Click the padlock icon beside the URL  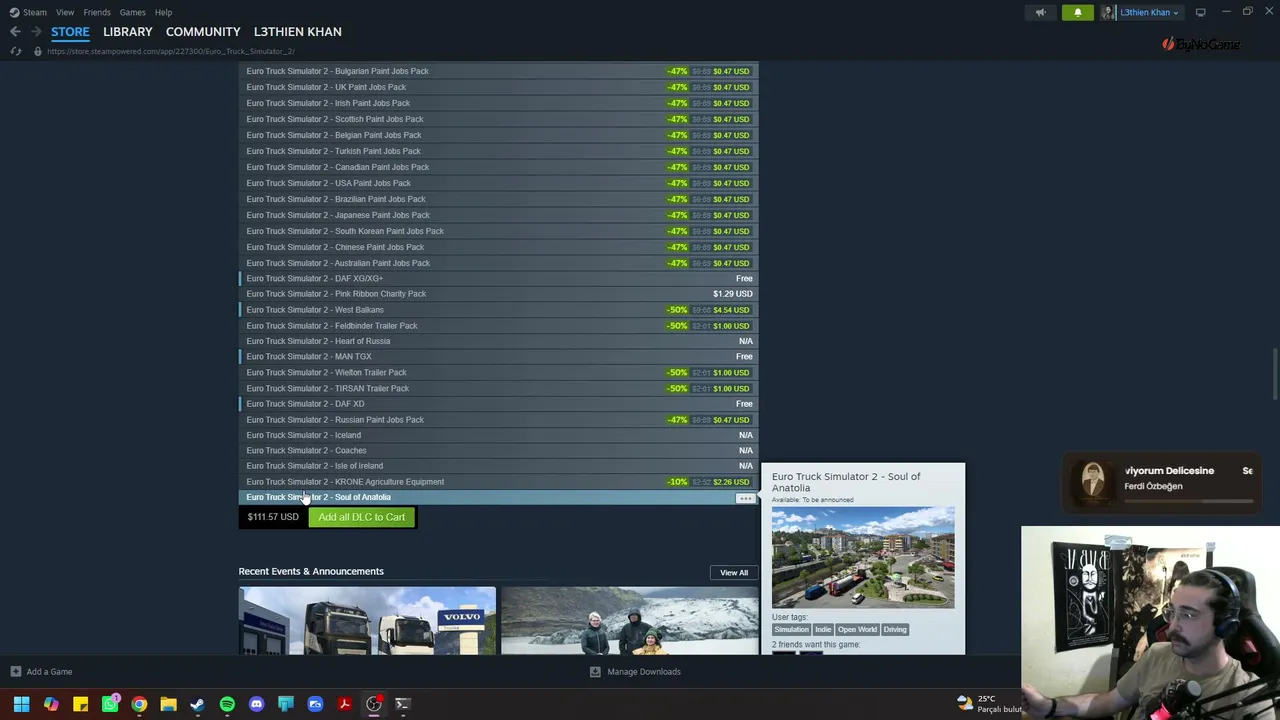(x=38, y=51)
